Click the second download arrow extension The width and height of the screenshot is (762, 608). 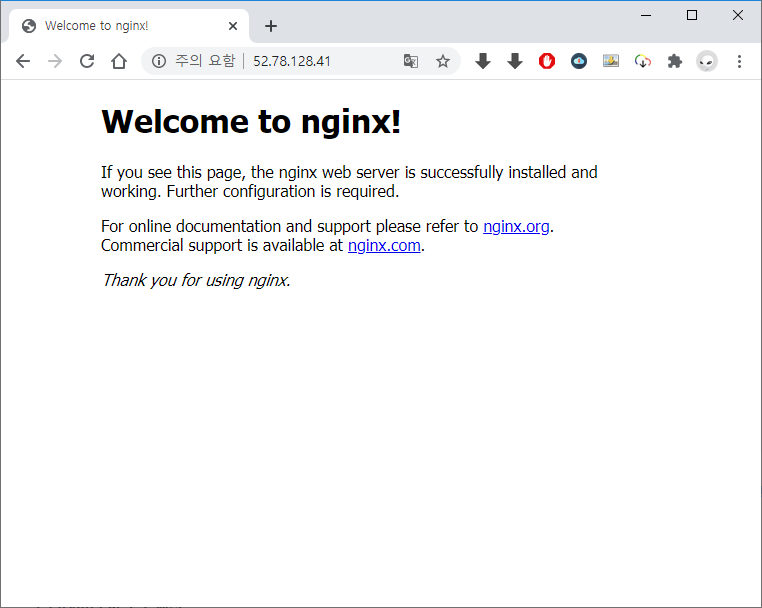(515, 61)
